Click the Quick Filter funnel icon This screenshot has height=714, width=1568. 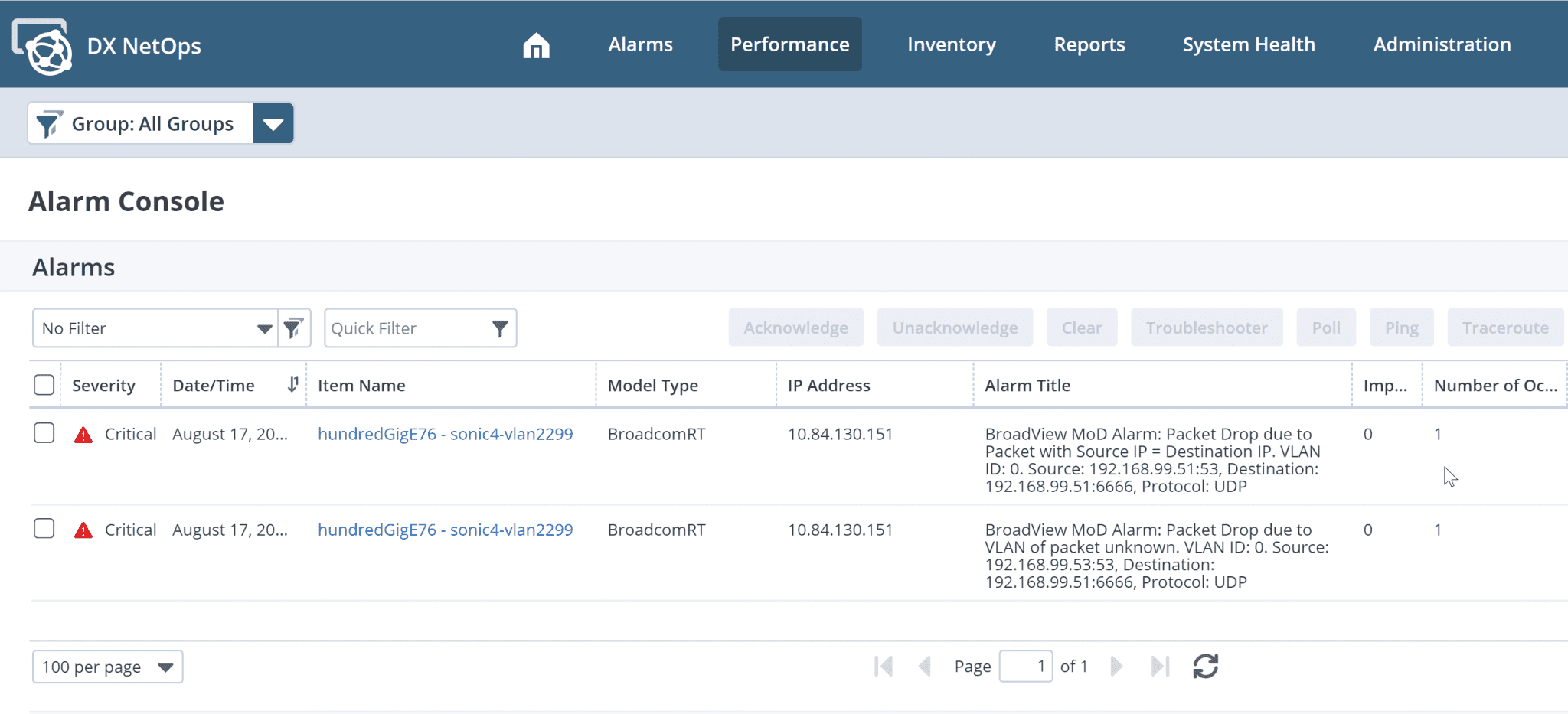point(500,328)
